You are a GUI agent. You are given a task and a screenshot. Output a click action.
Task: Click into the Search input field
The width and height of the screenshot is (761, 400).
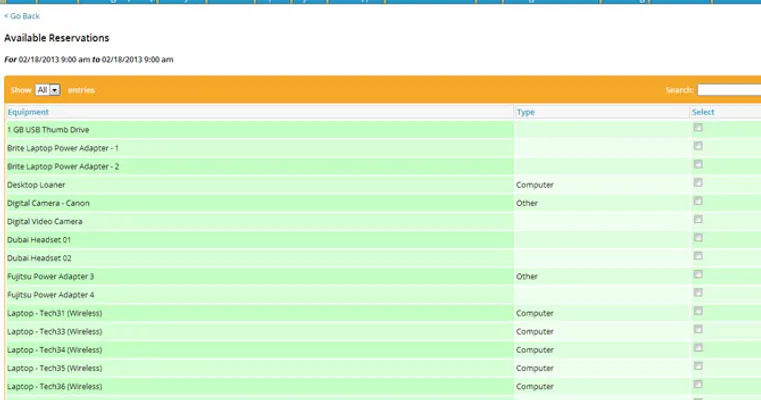click(x=729, y=90)
